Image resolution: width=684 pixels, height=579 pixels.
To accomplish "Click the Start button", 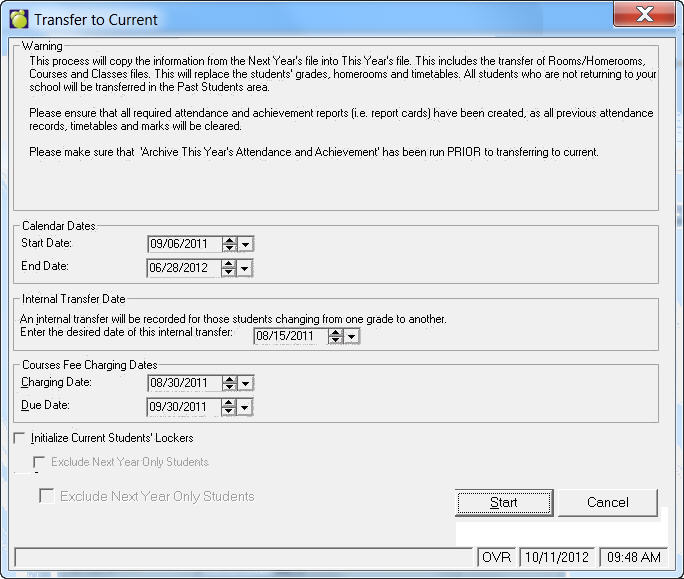I will point(503,502).
